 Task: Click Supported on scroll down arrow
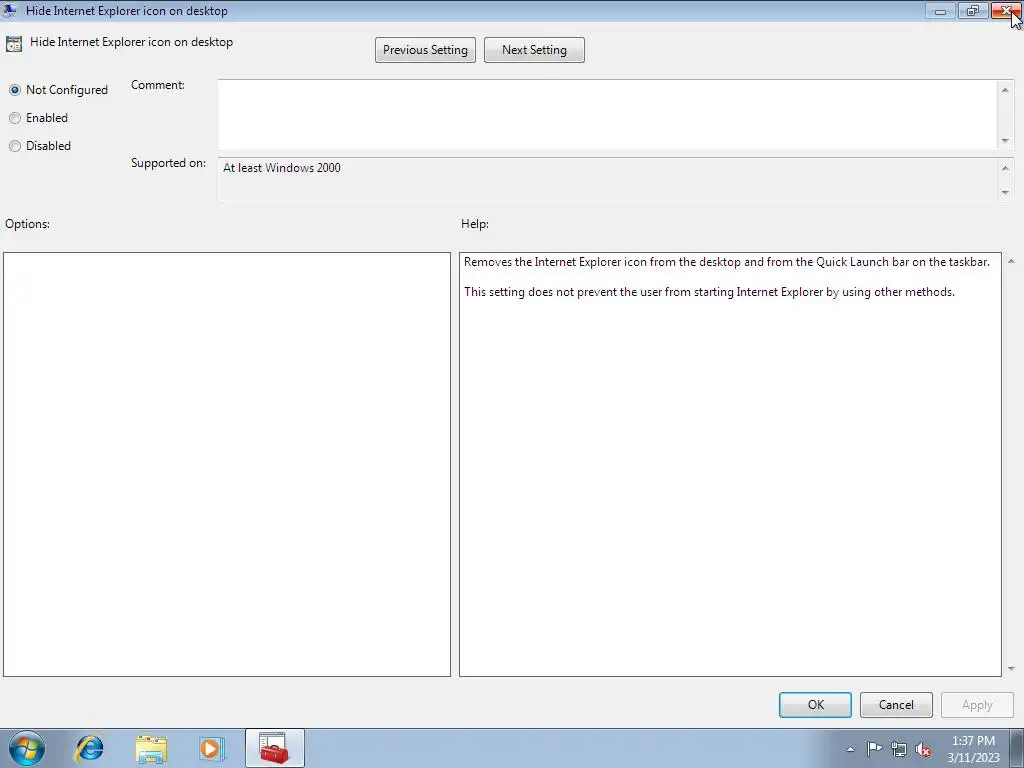[x=1005, y=193]
